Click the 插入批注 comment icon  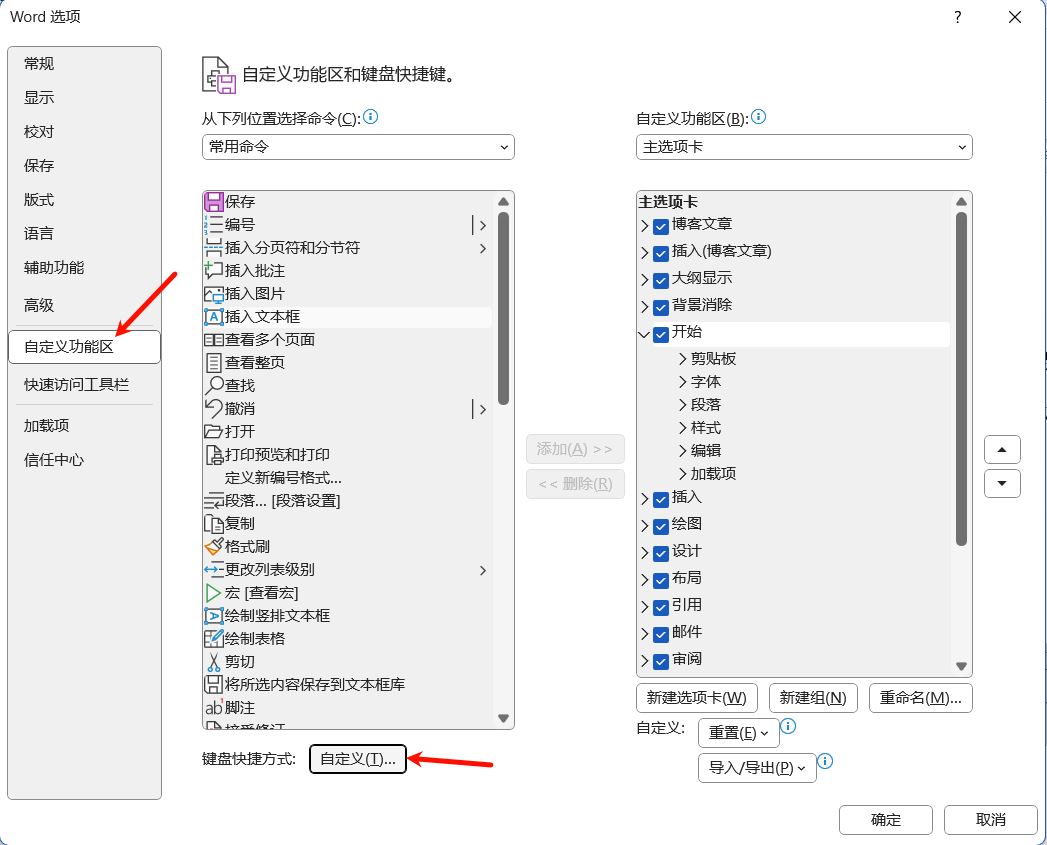point(213,271)
